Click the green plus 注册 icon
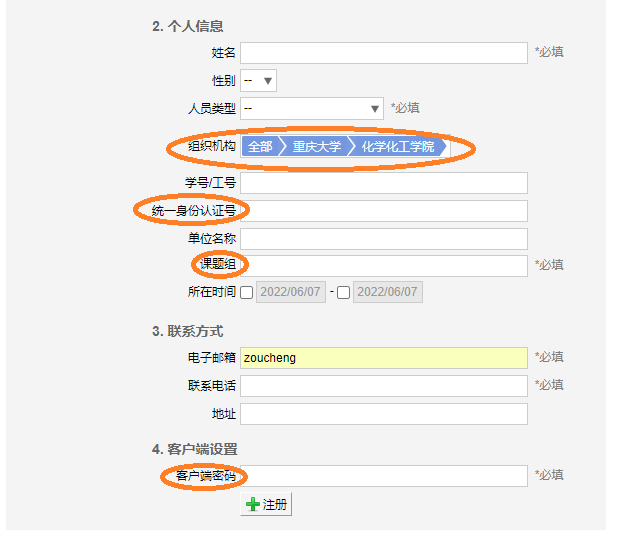This screenshot has width=617, height=538. pyautogui.click(x=252, y=504)
